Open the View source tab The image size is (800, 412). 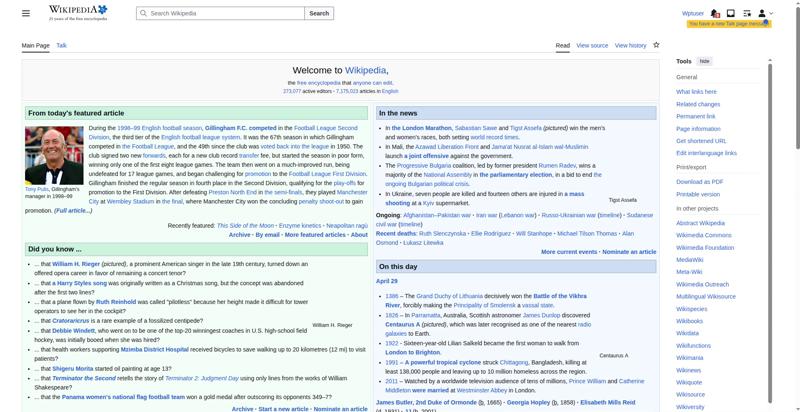tap(592, 46)
